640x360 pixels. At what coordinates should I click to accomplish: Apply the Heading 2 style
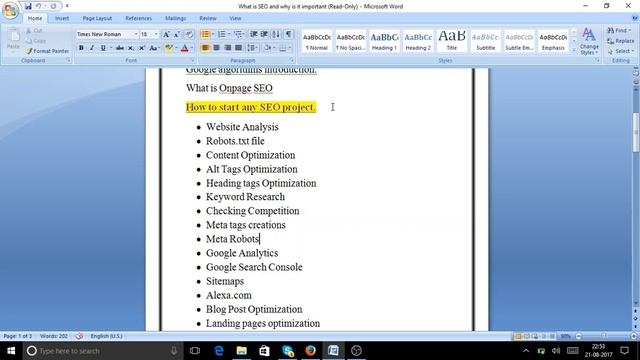(418, 41)
